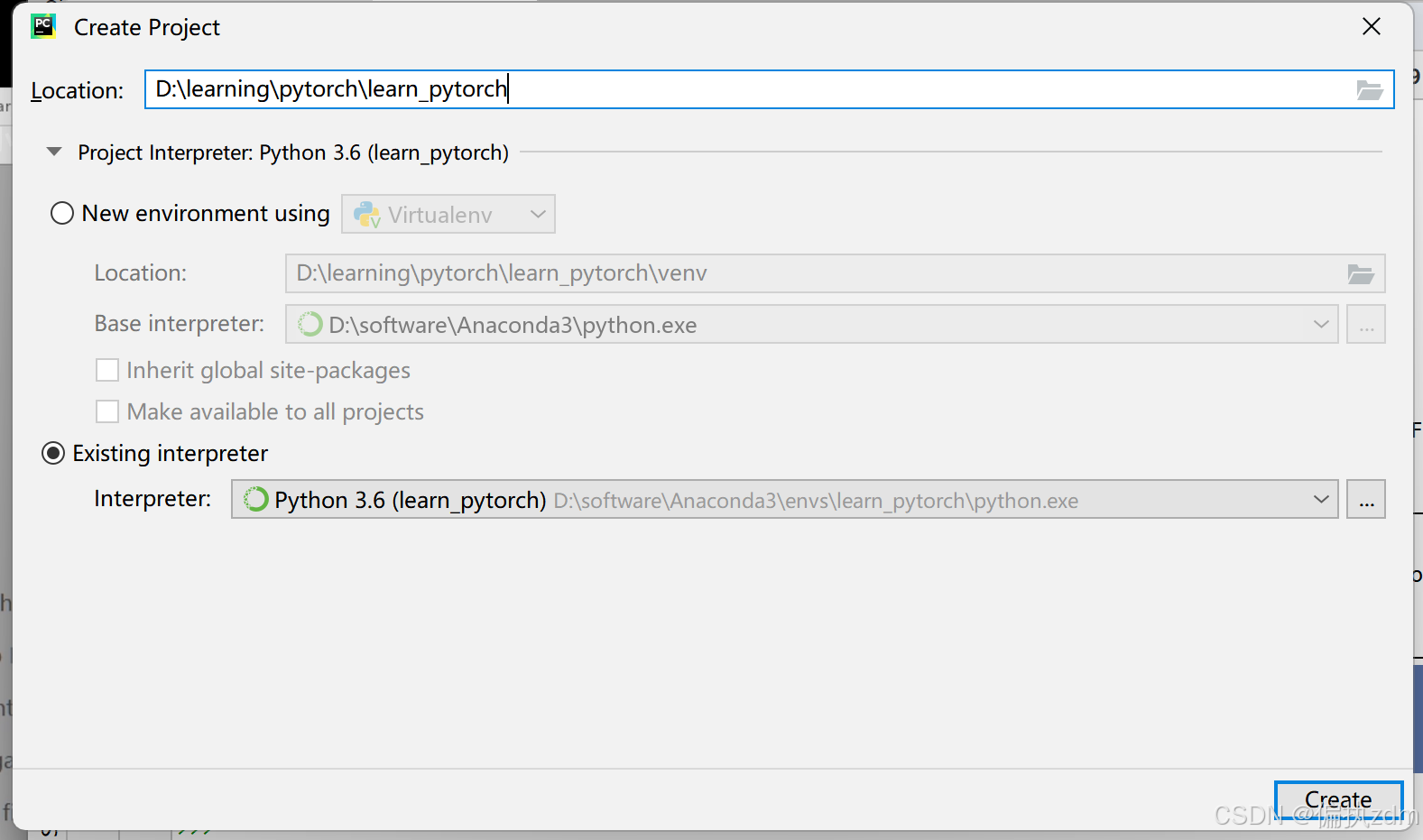Close the Create Project dialog
The image size is (1423, 840).
(x=1372, y=27)
